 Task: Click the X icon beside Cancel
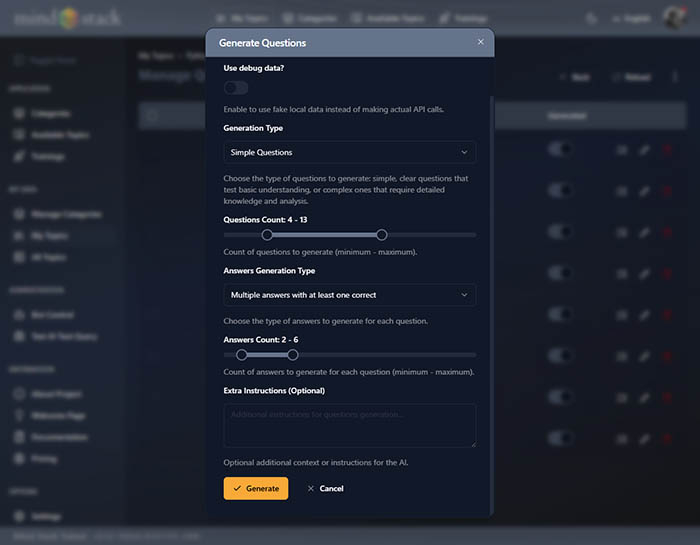311,488
